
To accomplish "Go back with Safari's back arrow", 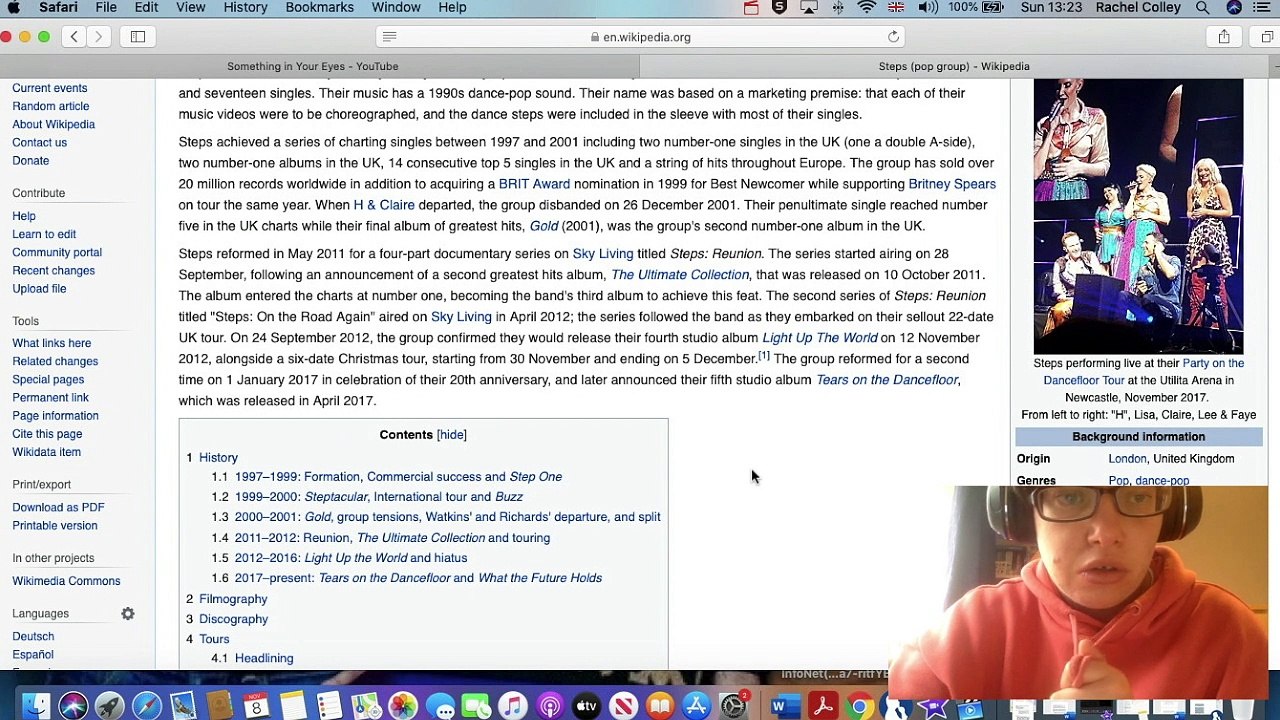I will 74,37.
